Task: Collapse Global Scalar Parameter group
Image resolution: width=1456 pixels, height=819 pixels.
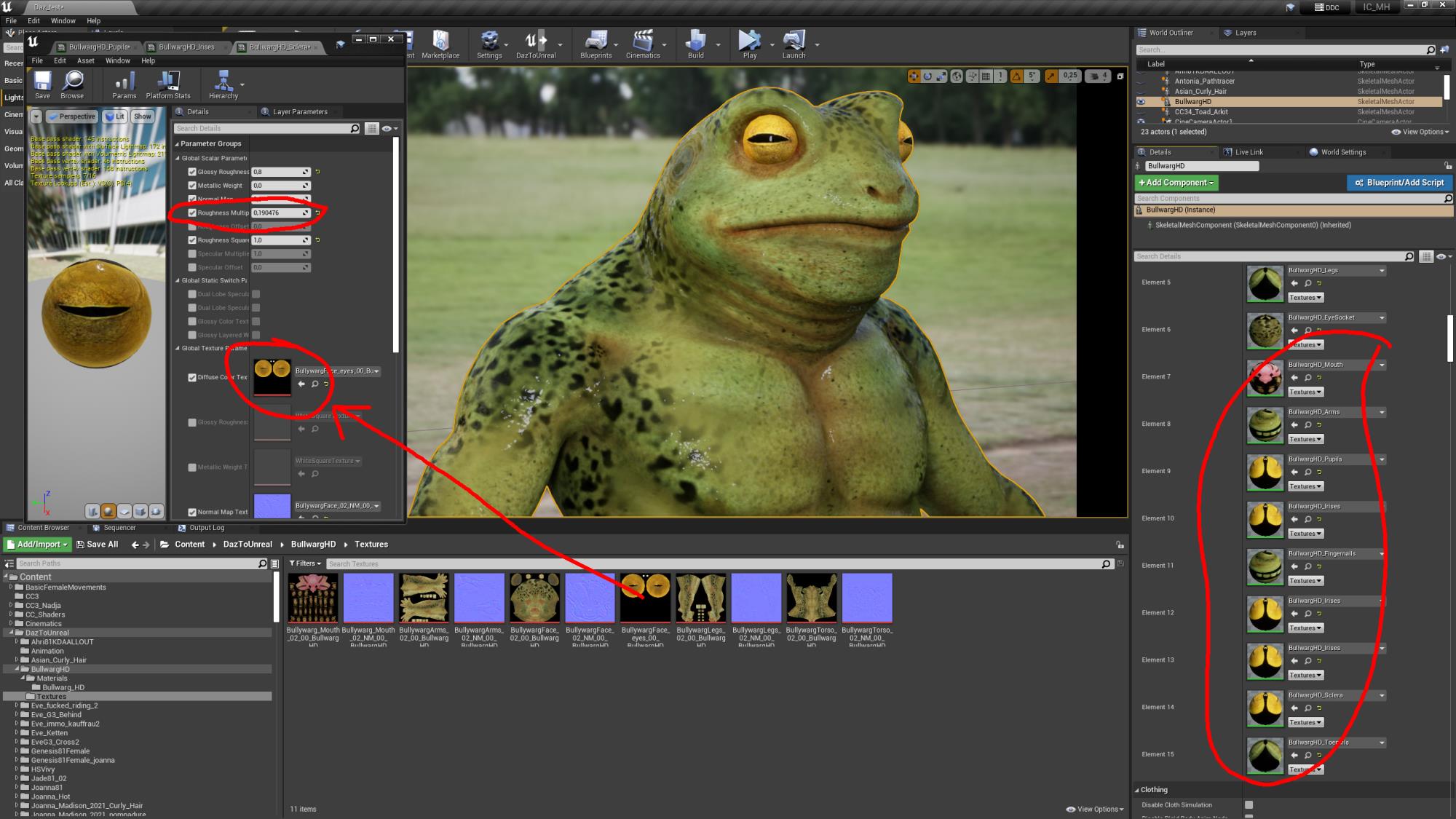Action: coord(177,158)
